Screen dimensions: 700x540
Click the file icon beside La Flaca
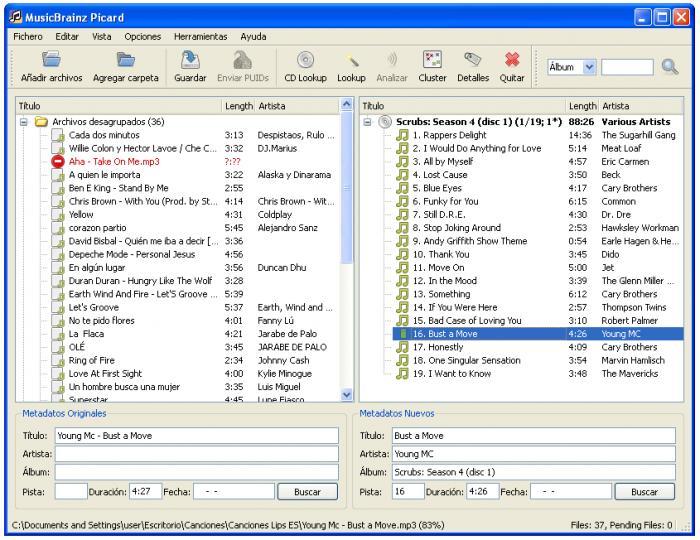[58, 333]
